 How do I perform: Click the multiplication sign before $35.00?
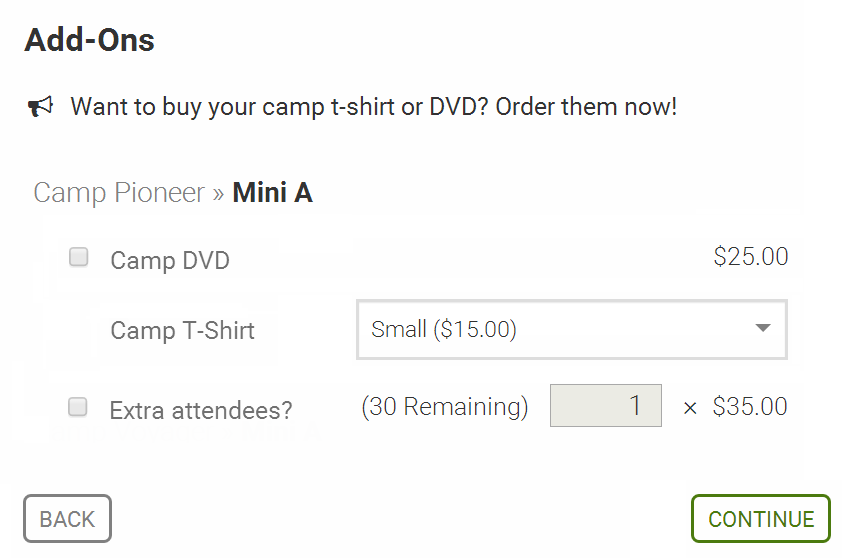click(690, 409)
